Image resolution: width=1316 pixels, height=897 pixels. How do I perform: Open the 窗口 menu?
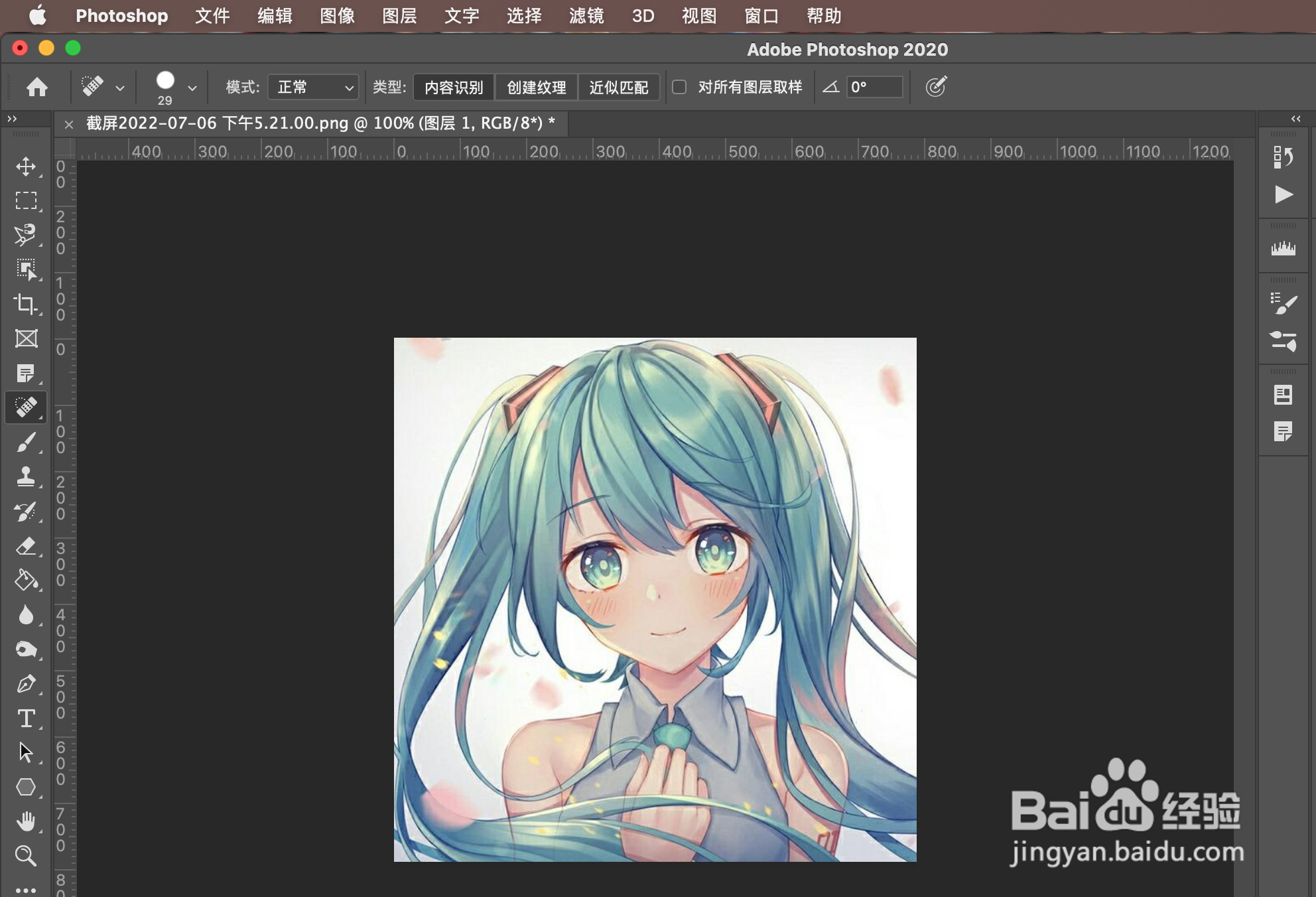coord(761,15)
